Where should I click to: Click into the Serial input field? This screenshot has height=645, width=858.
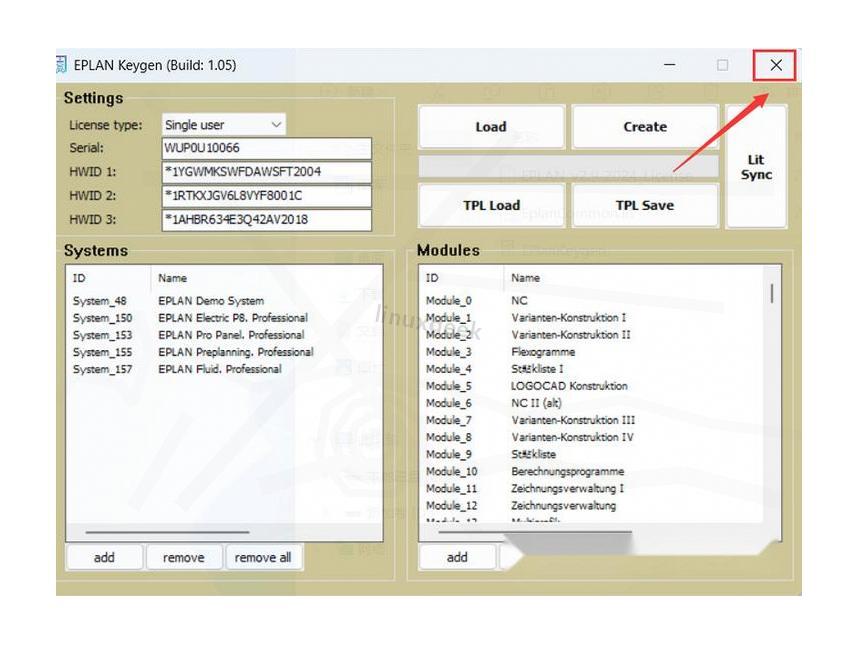click(266, 148)
